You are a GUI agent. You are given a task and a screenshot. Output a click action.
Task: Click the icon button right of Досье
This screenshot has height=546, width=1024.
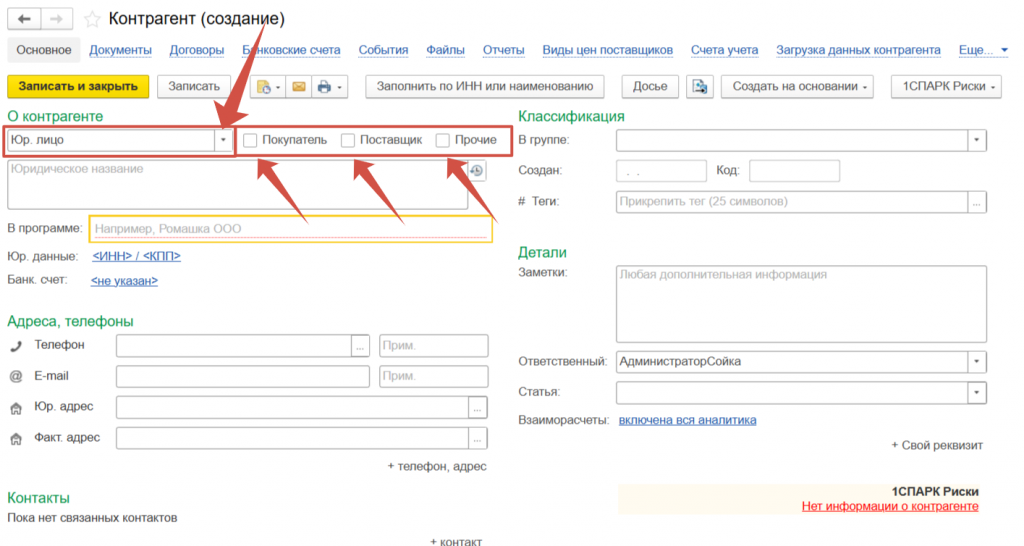pyautogui.click(x=701, y=87)
